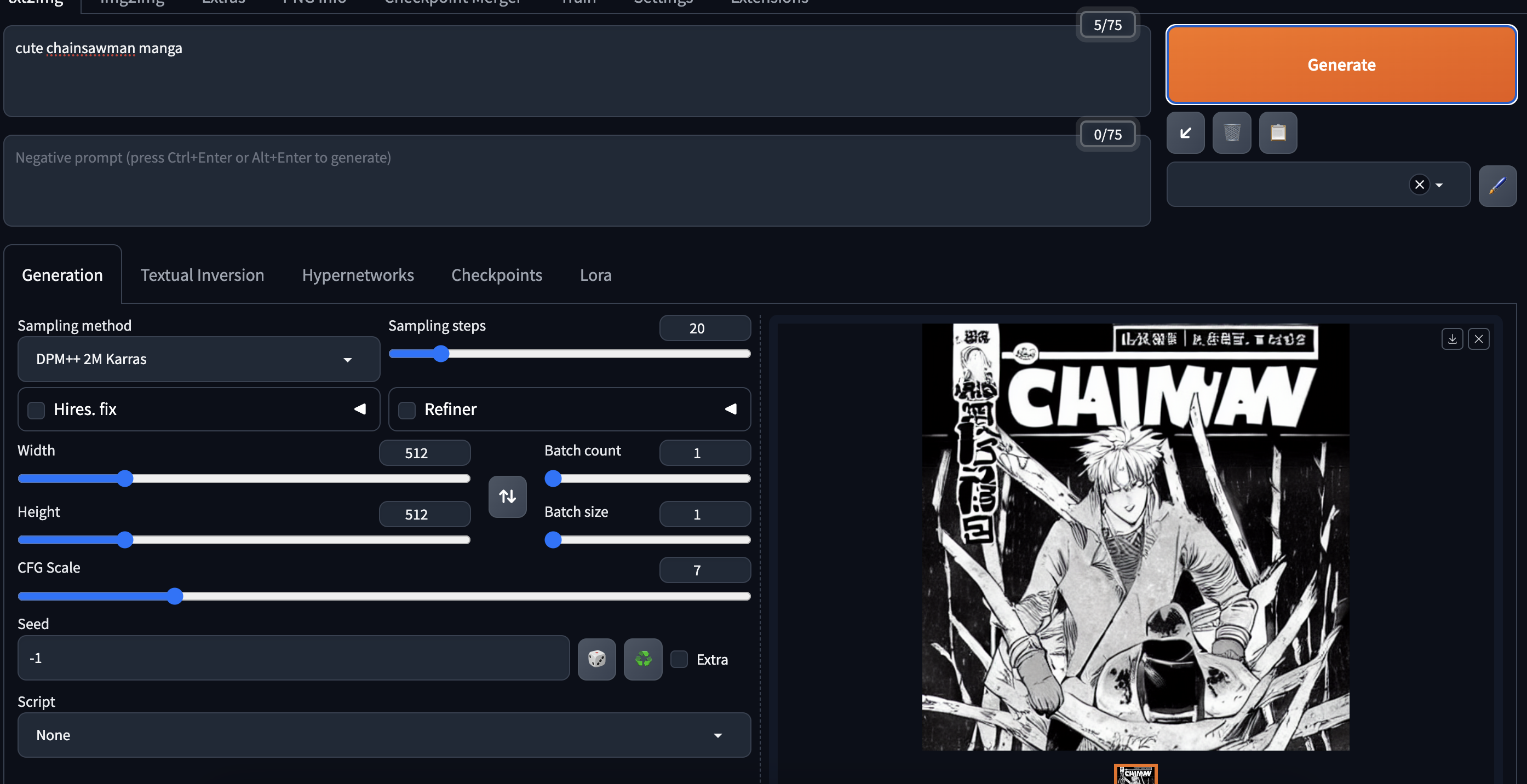Click the dice icon to randomize seed
This screenshot has height=784, width=1527.
596,659
